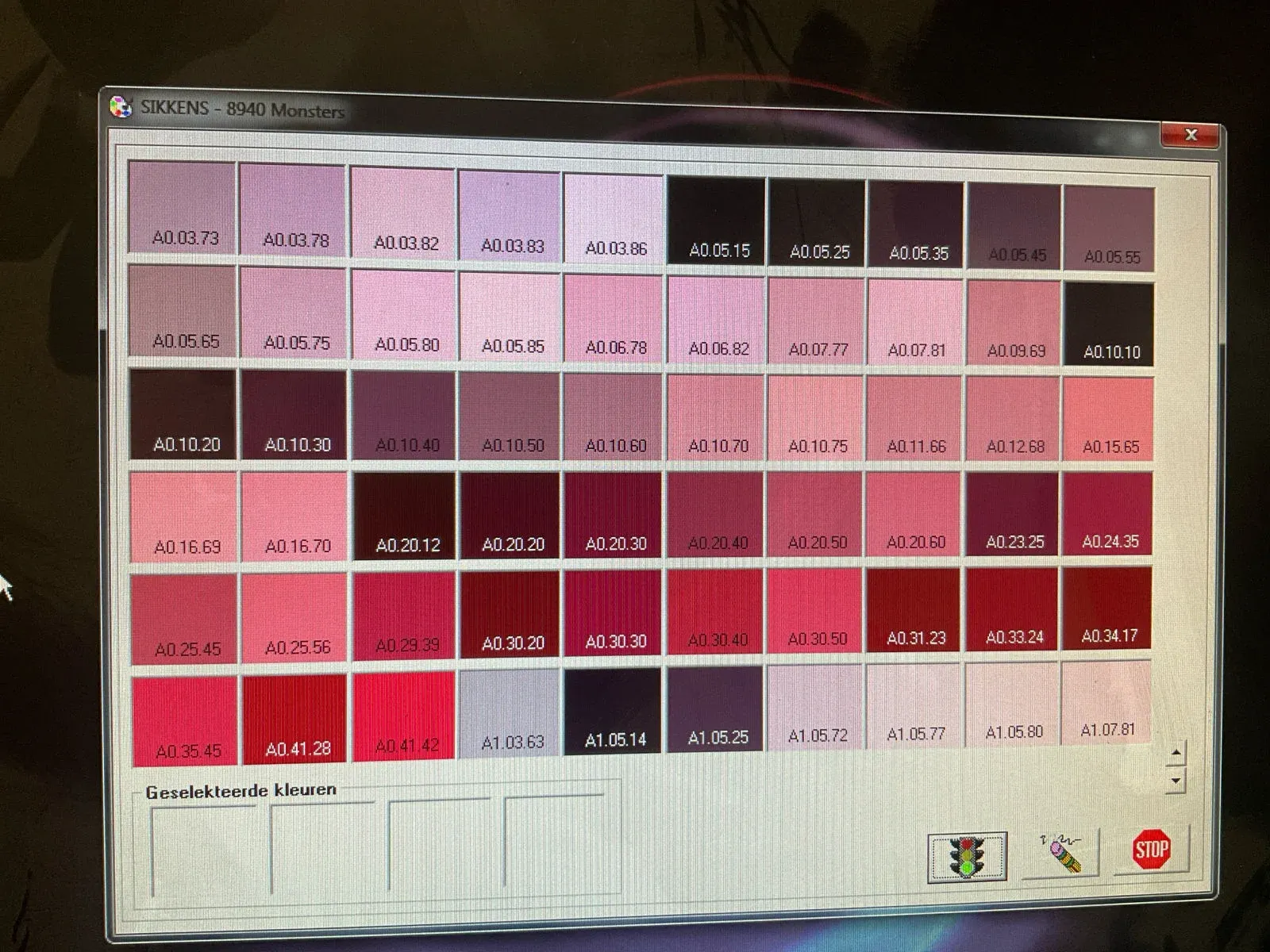Select color swatch A0.07.77
This screenshot has width=1270, height=952.
[817, 321]
